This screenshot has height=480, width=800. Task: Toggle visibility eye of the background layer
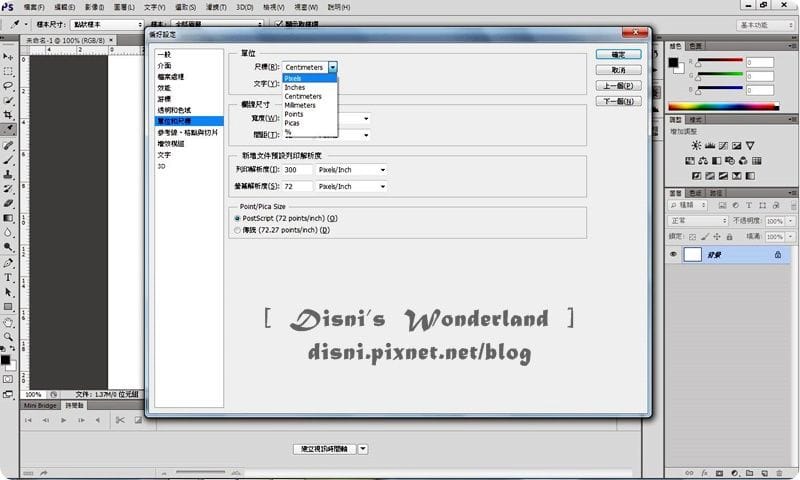click(x=673, y=254)
